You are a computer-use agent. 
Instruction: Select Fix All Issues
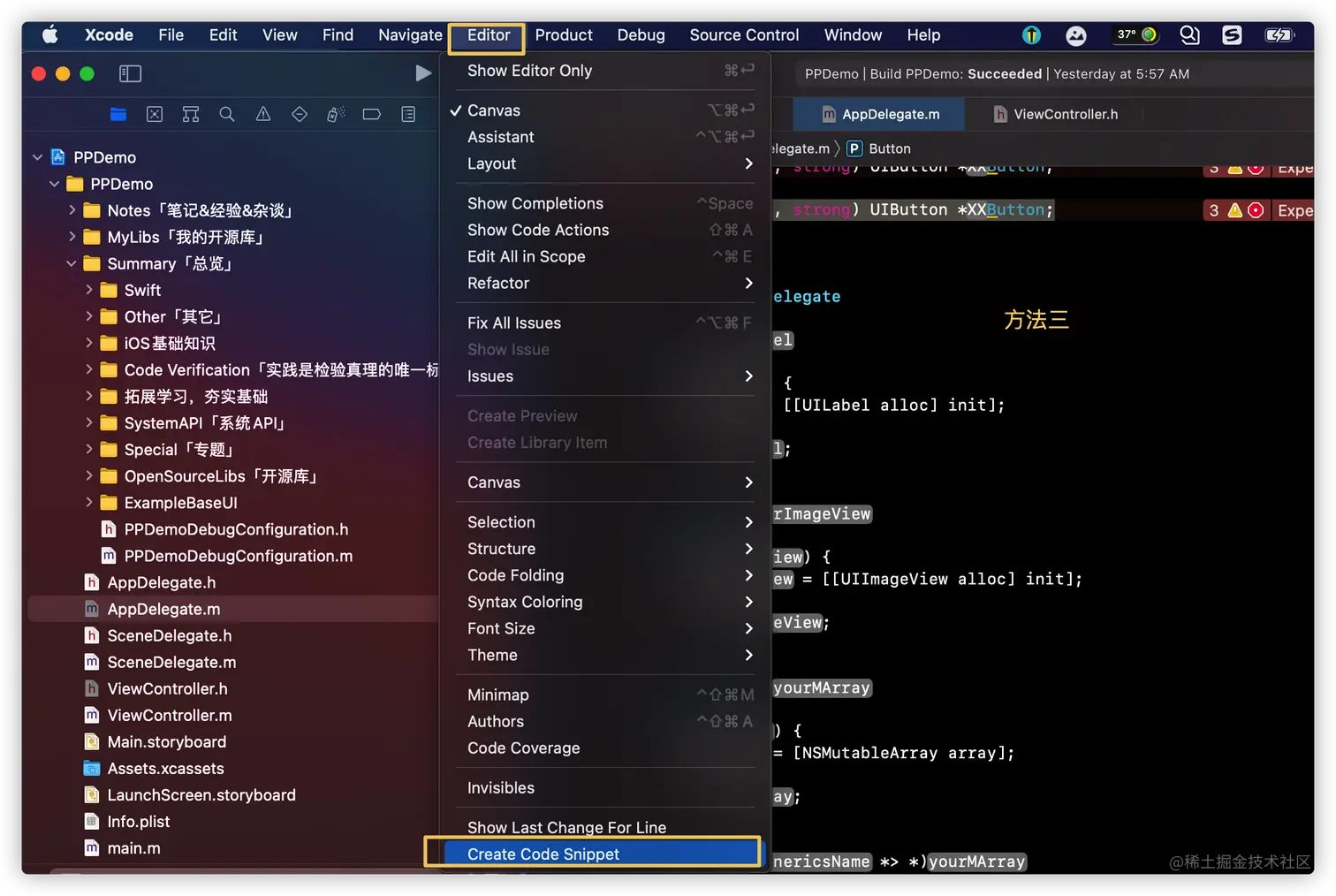click(x=604, y=323)
